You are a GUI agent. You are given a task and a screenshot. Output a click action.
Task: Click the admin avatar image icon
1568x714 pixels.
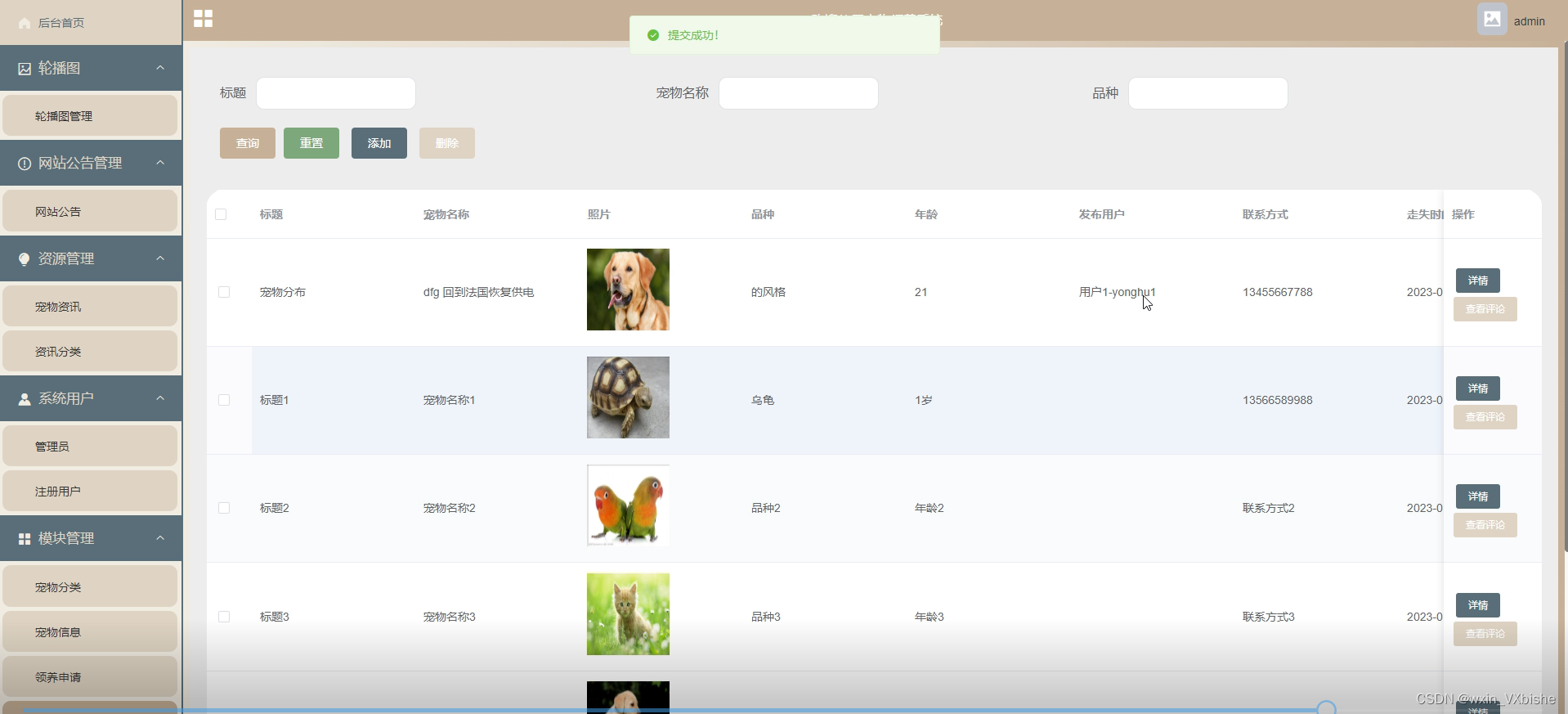click(x=1492, y=19)
